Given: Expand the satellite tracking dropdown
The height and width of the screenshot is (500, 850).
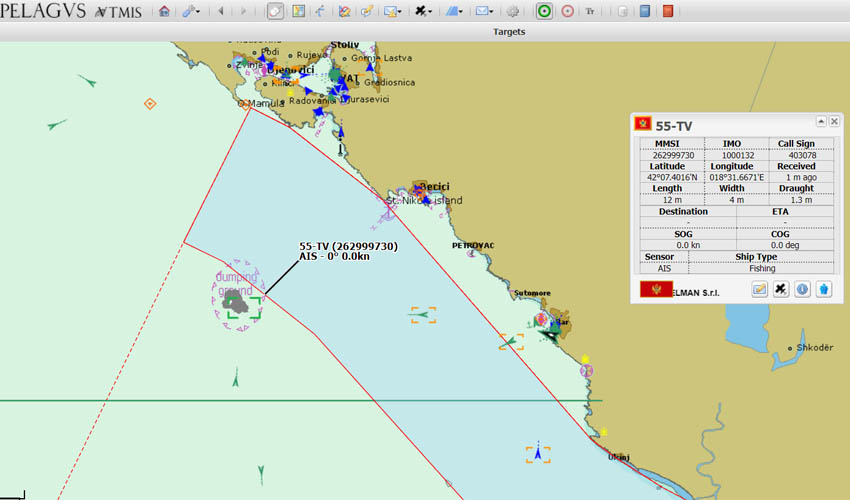Looking at the screenshot, I should [x=423, y=11].
